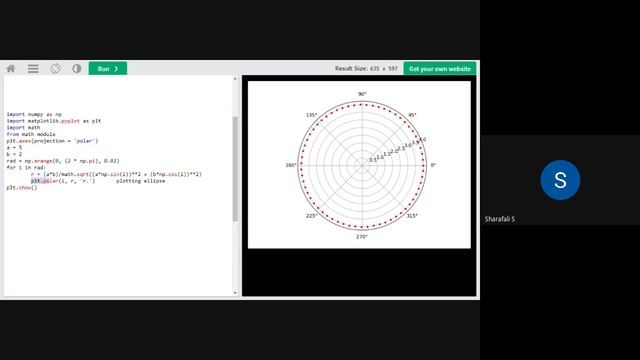The width and height of the screenshot is (640, 360).
Task: Click the 0° label on polar plot
Action: click(433, 165)
